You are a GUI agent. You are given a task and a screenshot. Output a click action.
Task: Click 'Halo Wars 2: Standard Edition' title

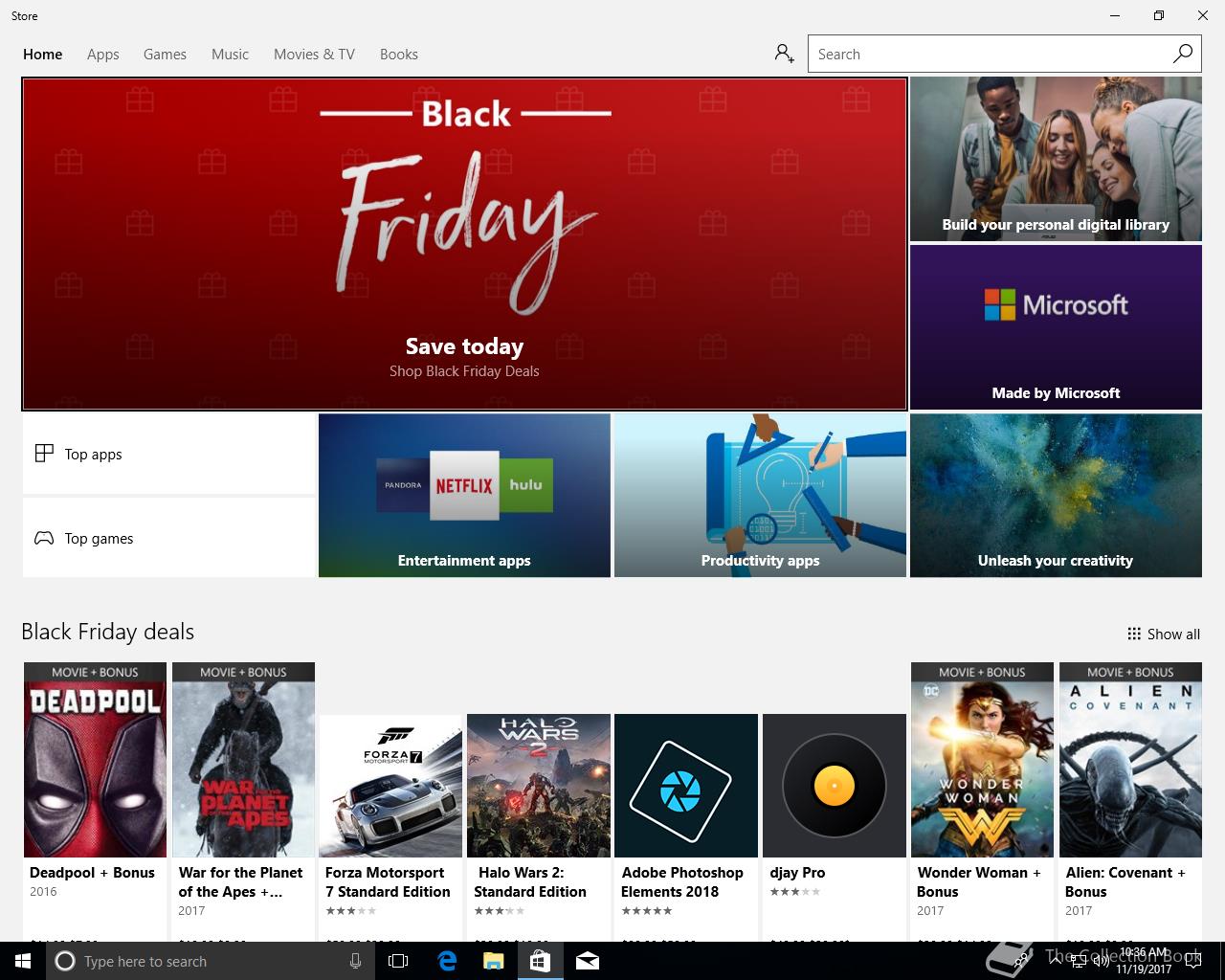(x=530, y=882)
